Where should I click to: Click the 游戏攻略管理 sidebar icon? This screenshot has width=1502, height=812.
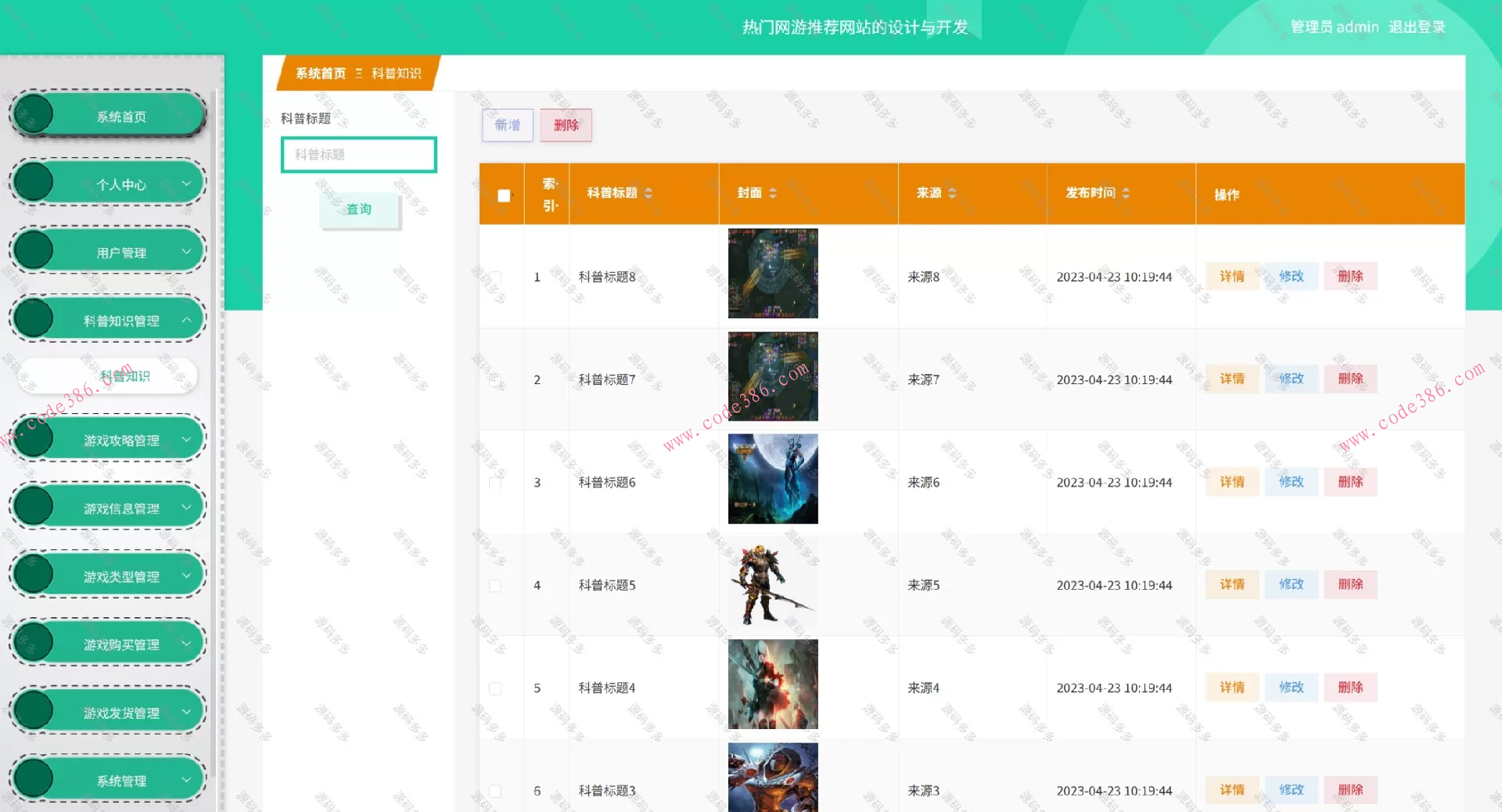click(x=33, y=437)
